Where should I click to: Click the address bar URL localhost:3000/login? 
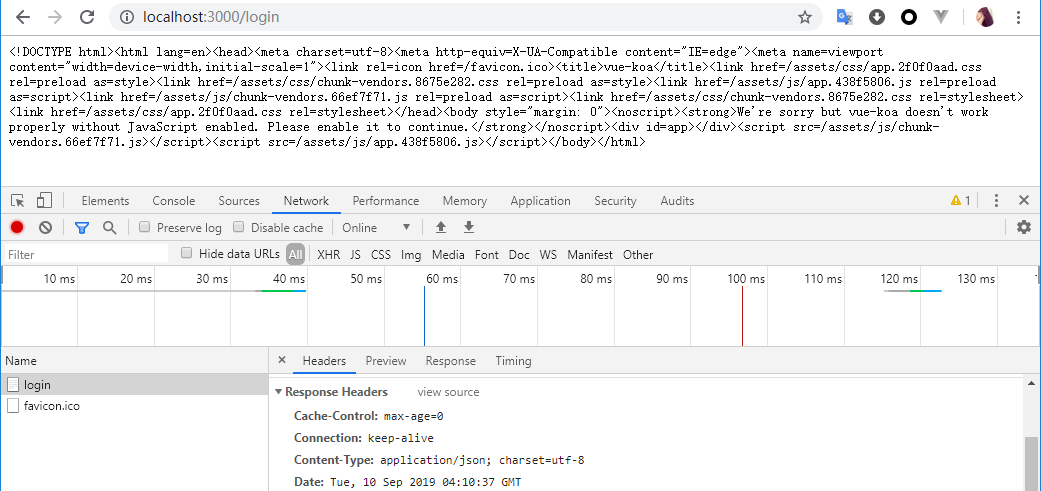(211, 17)
